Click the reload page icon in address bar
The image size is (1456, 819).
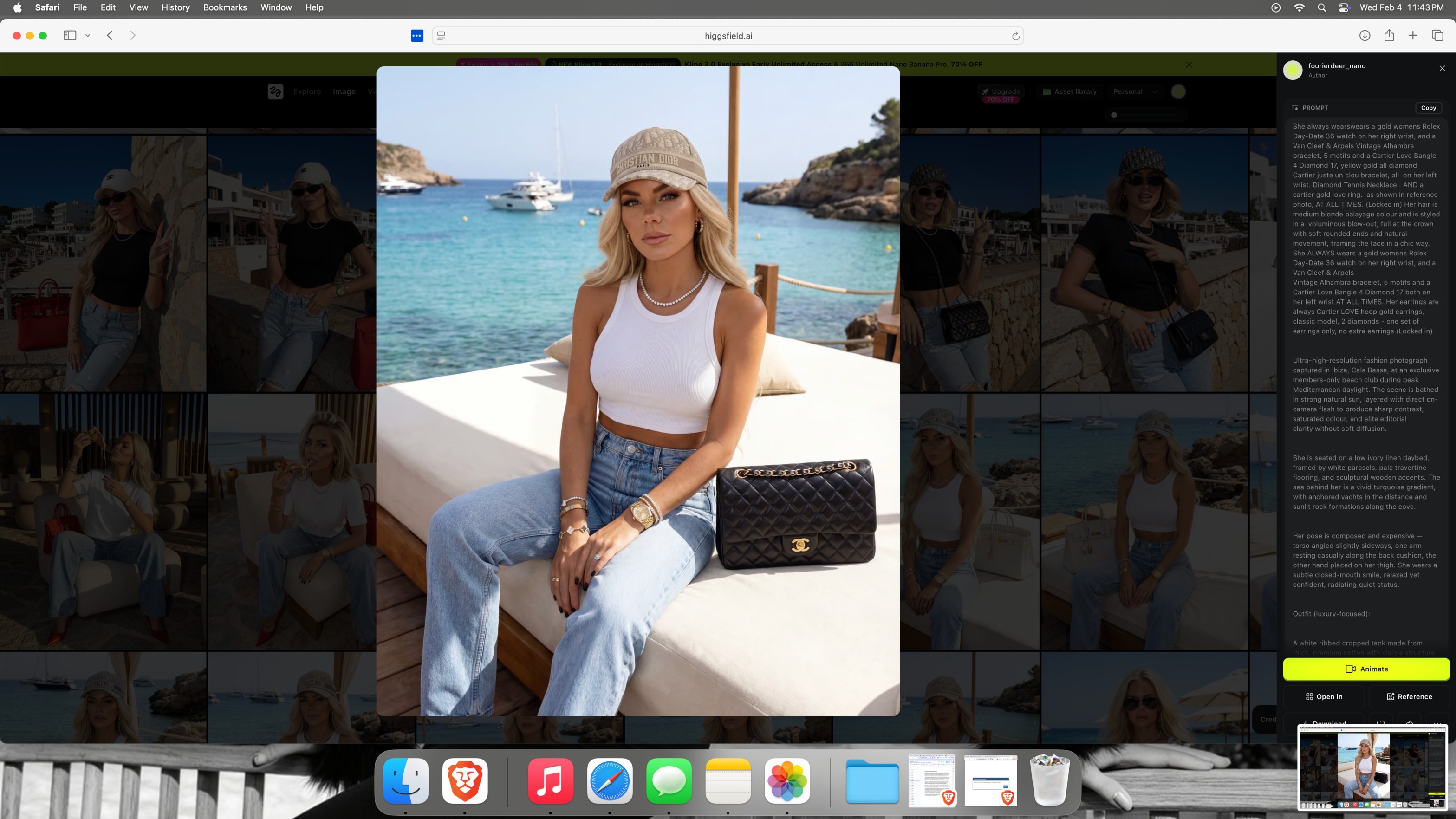[x=1015, y=36]
